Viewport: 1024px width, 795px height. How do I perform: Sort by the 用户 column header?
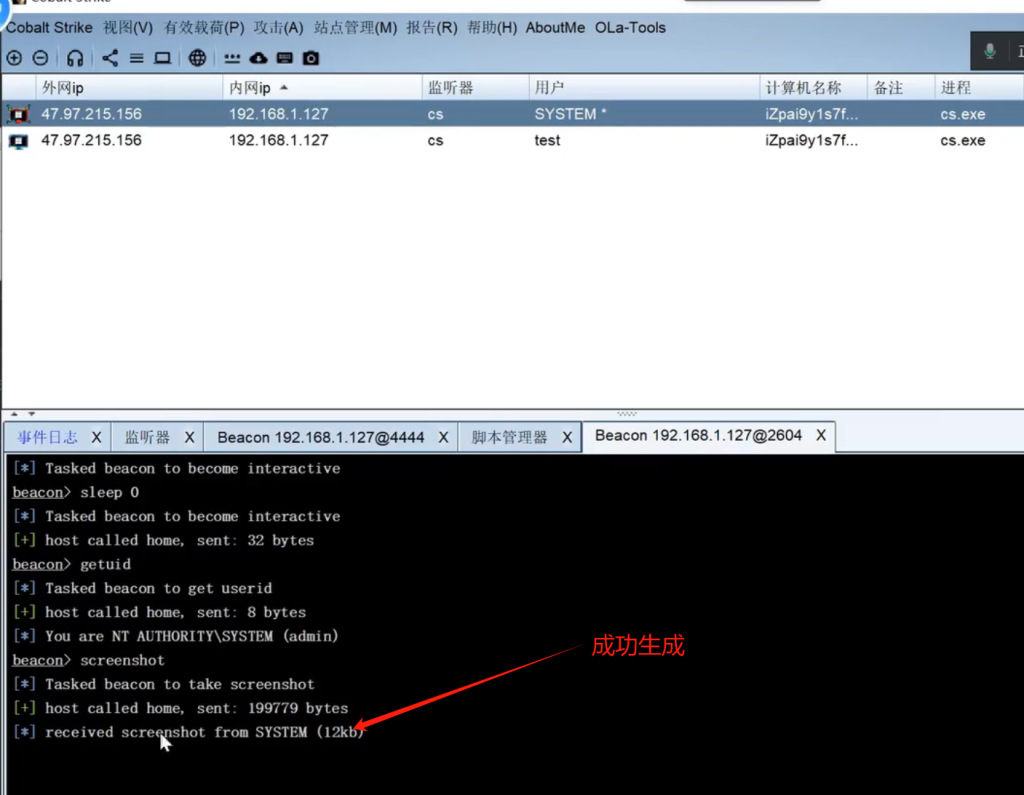(645, 88)
